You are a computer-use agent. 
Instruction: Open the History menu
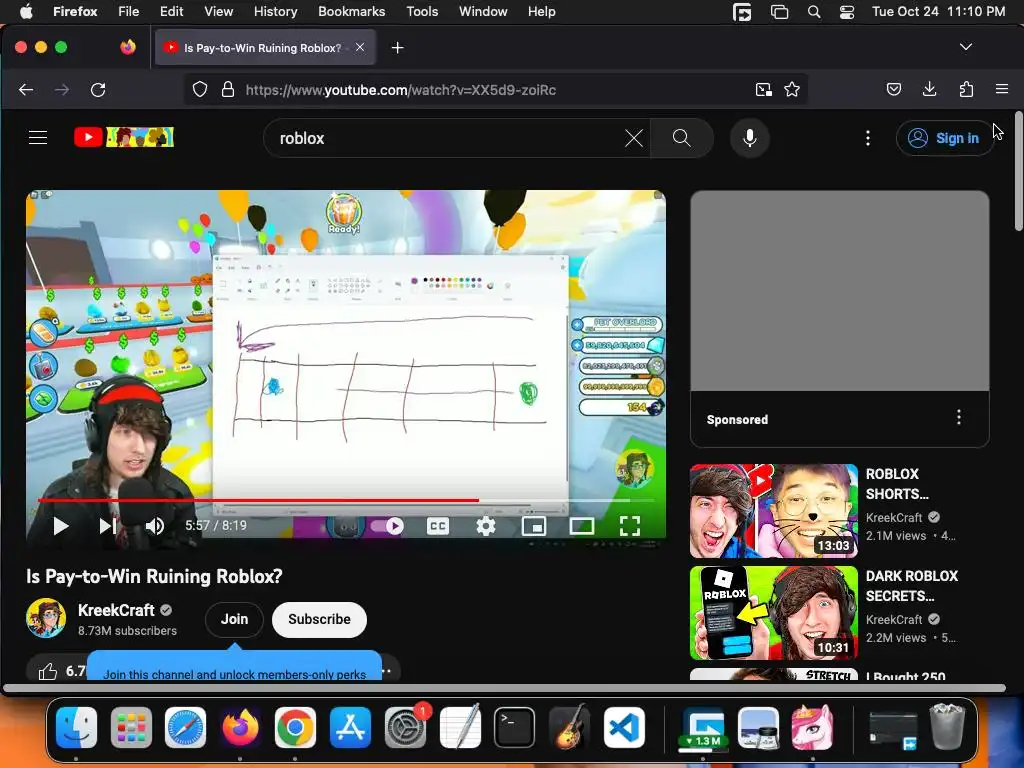click(275, 11)
